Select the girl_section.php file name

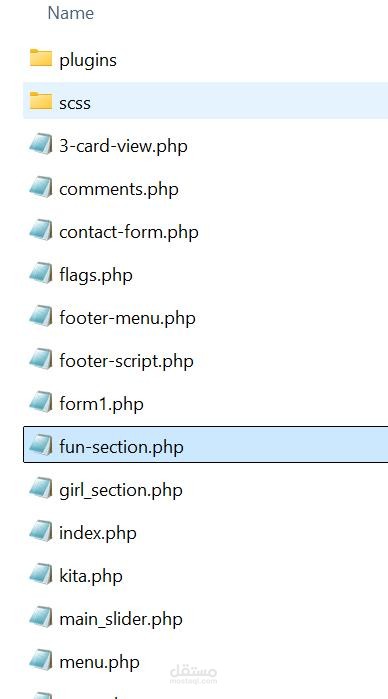(121, 490)
